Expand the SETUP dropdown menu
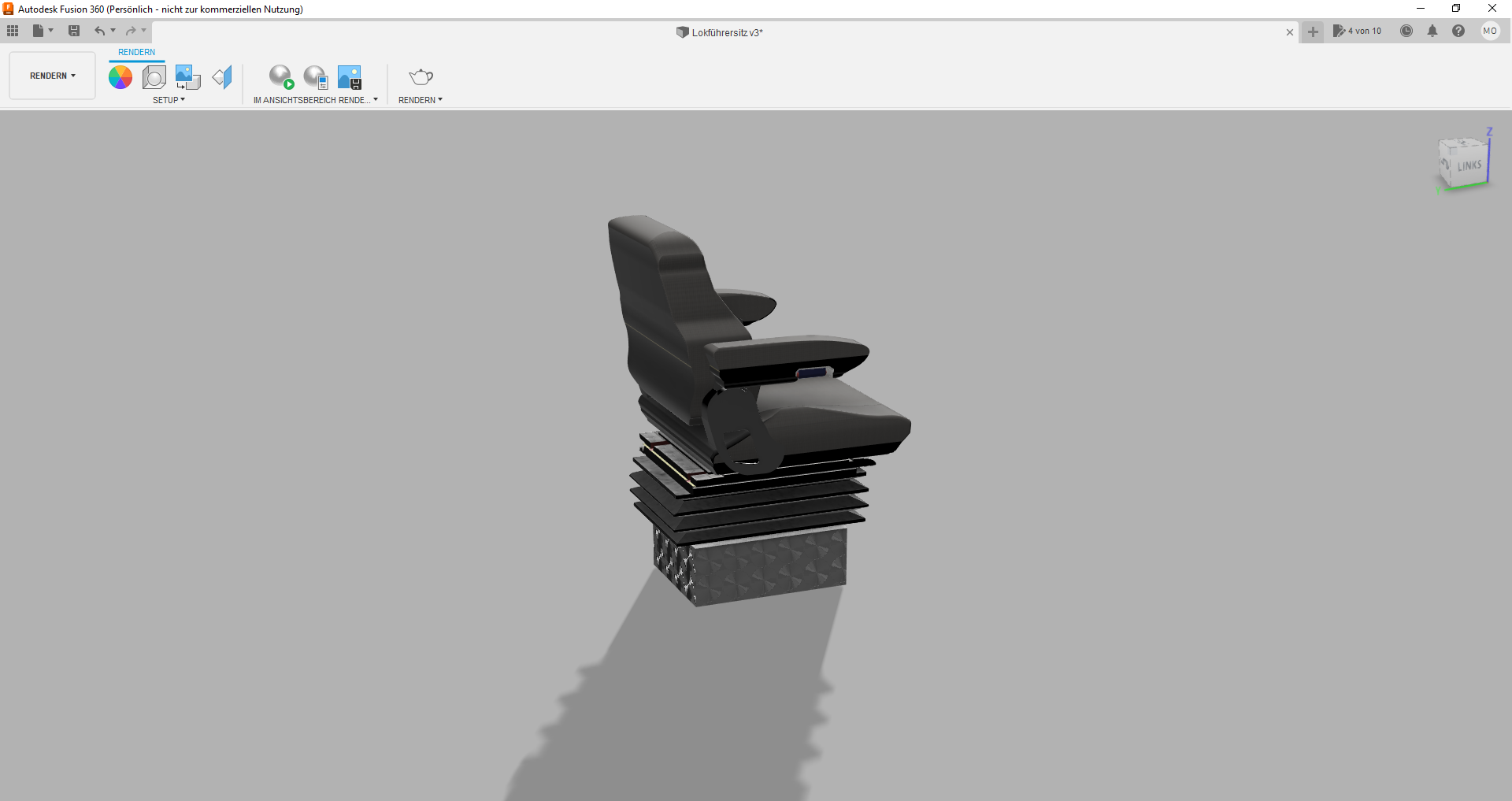 click(169, 100)
